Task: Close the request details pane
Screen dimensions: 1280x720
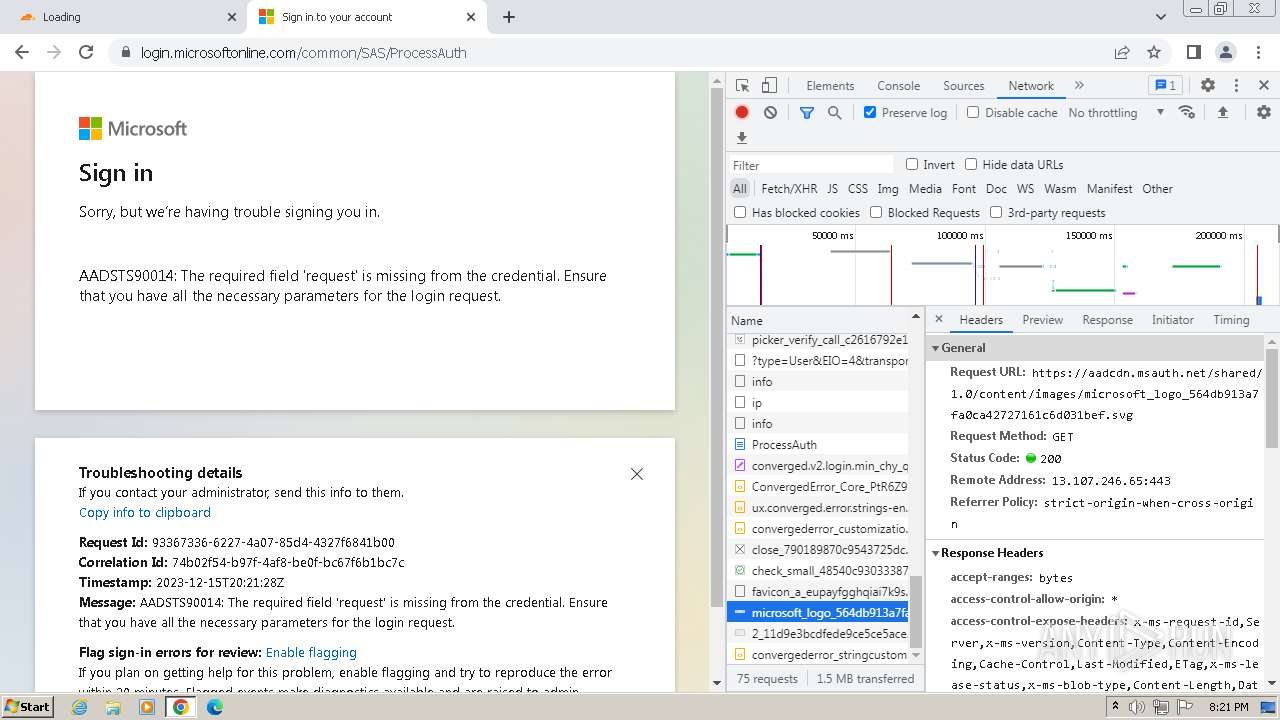Action: [x=938, y=320]
